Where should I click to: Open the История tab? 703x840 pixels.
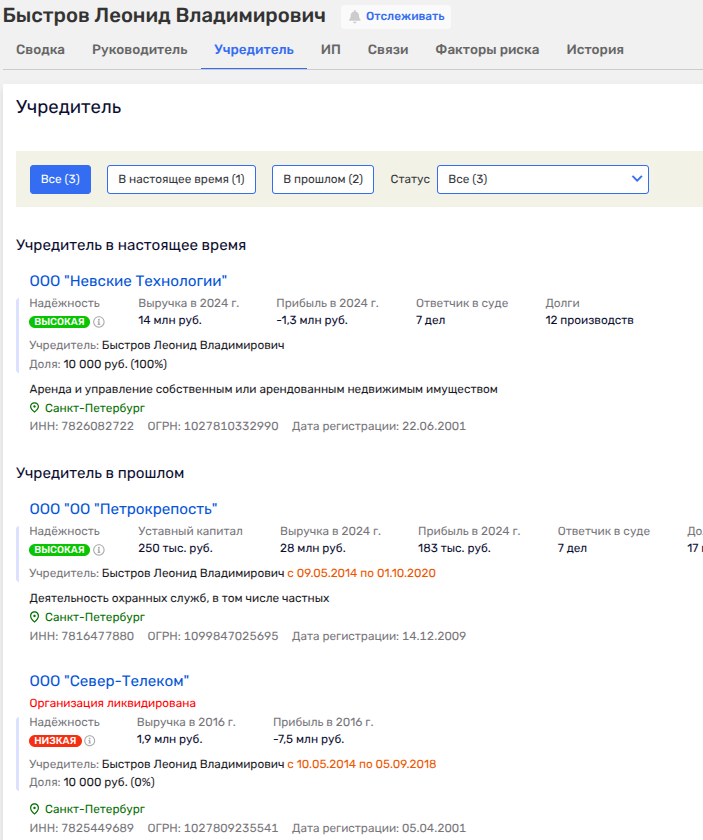tap(595, 49)
